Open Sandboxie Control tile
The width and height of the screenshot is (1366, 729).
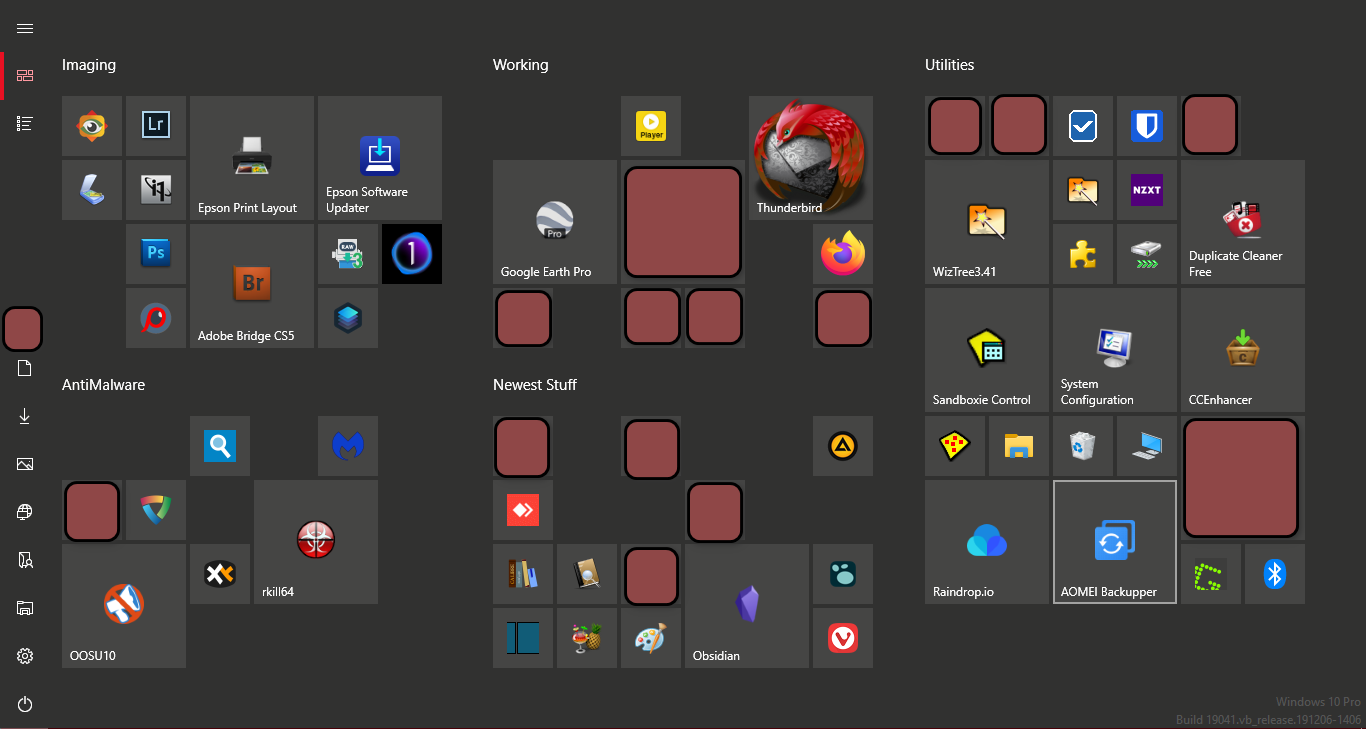(x=987, y=350)
